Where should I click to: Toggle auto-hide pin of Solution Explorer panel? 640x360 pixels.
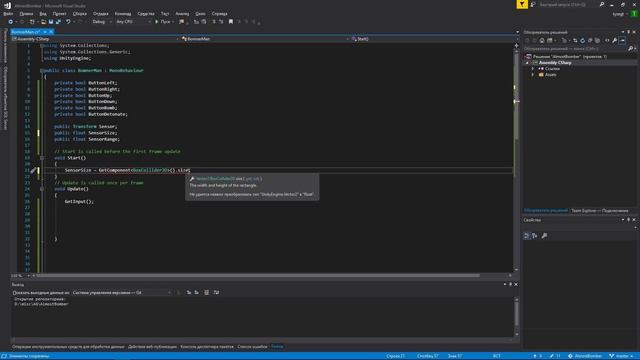coord(629,32)
